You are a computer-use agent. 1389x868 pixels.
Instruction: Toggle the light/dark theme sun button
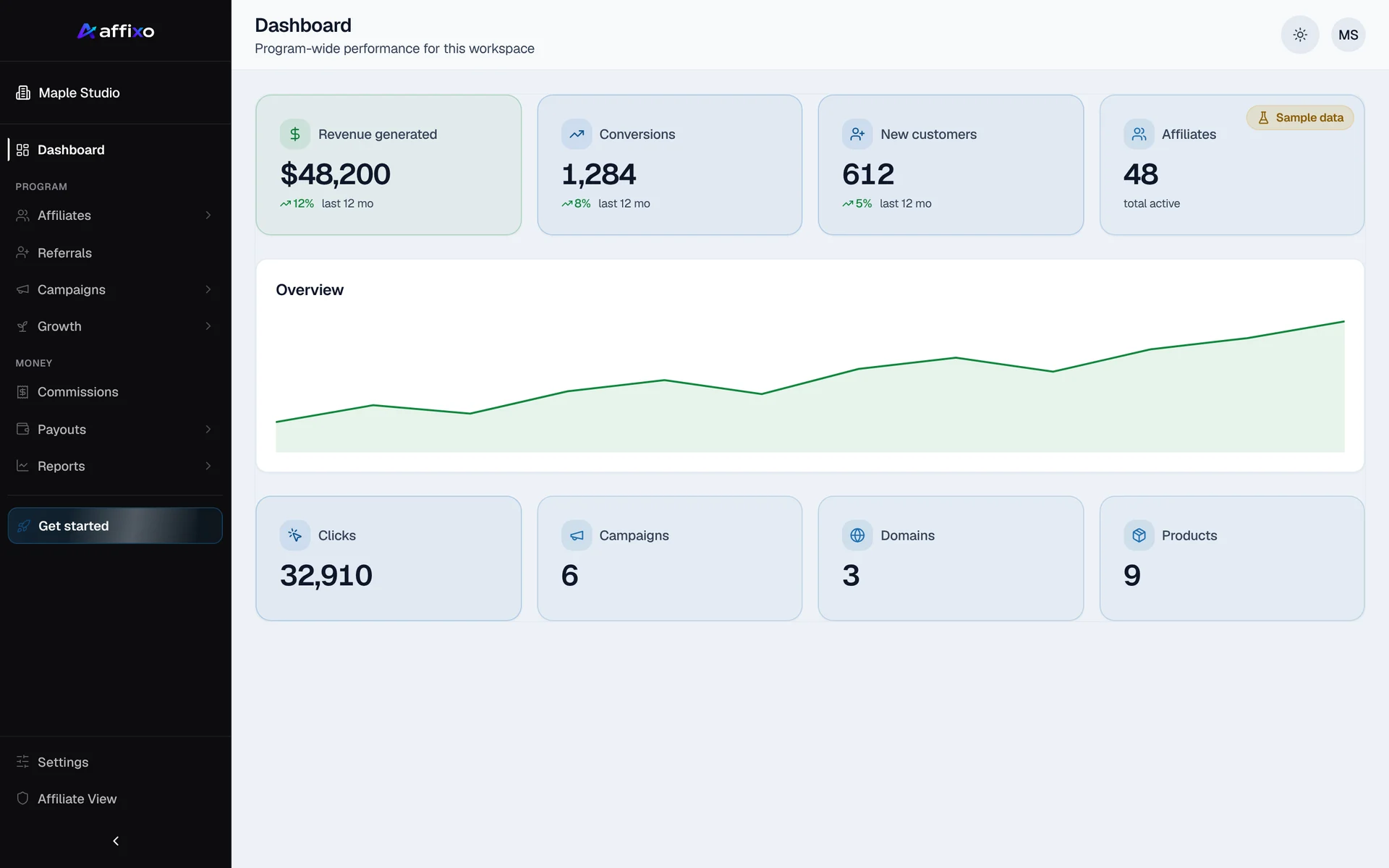pos(1300,35)
